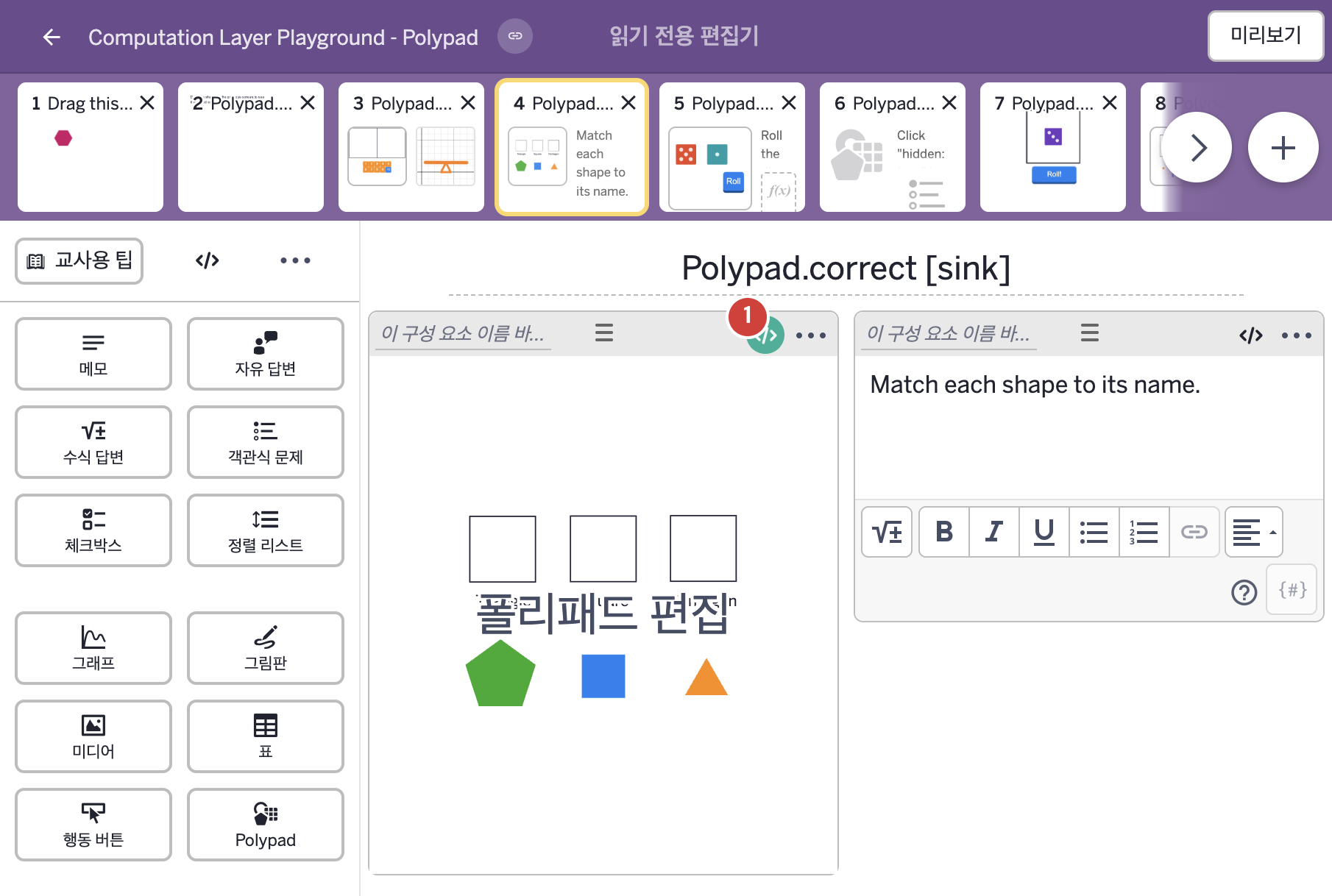Open note component three-dot menu

1296,335
